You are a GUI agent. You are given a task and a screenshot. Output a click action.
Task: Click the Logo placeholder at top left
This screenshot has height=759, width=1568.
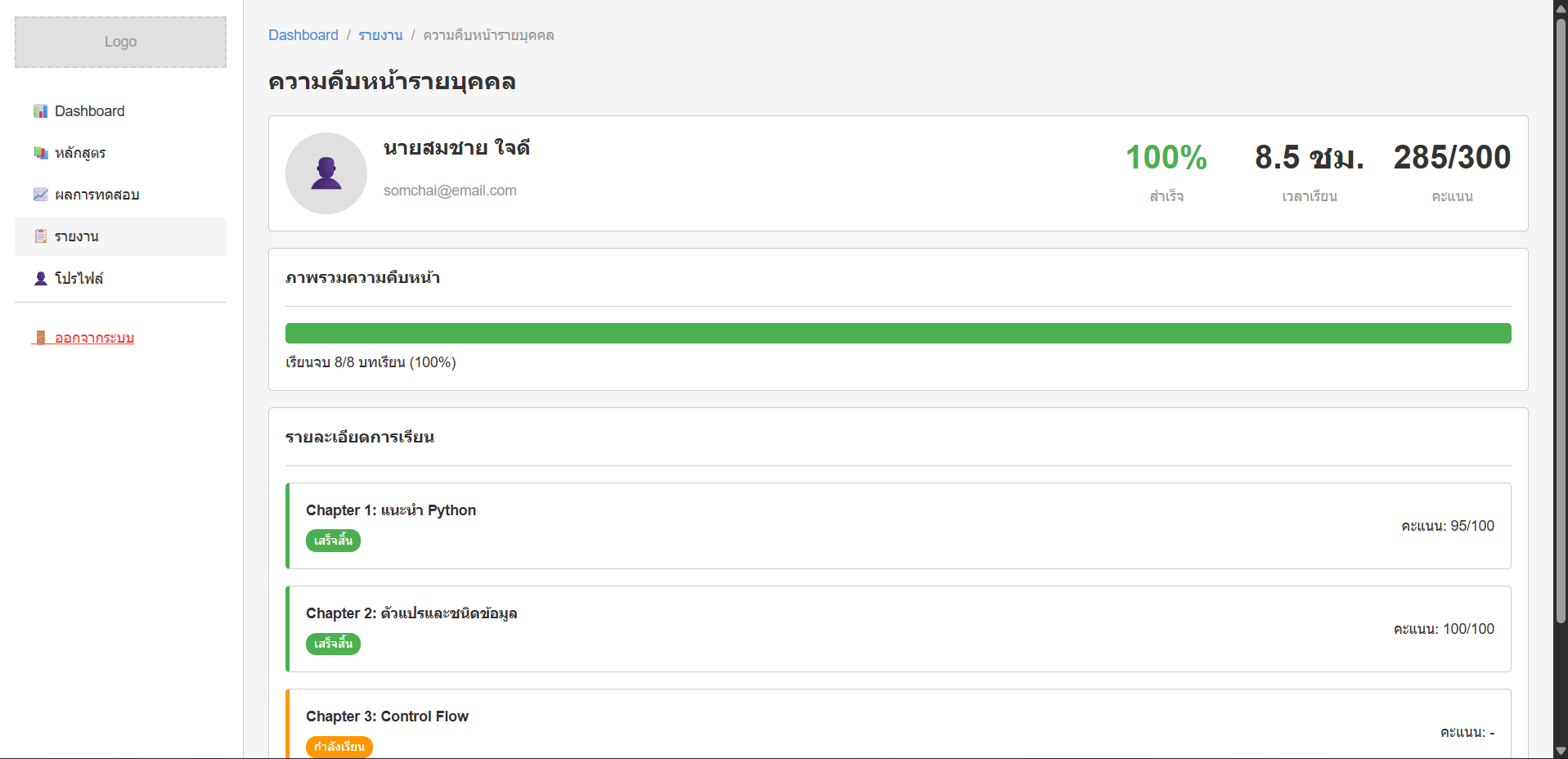click(120, 42)
